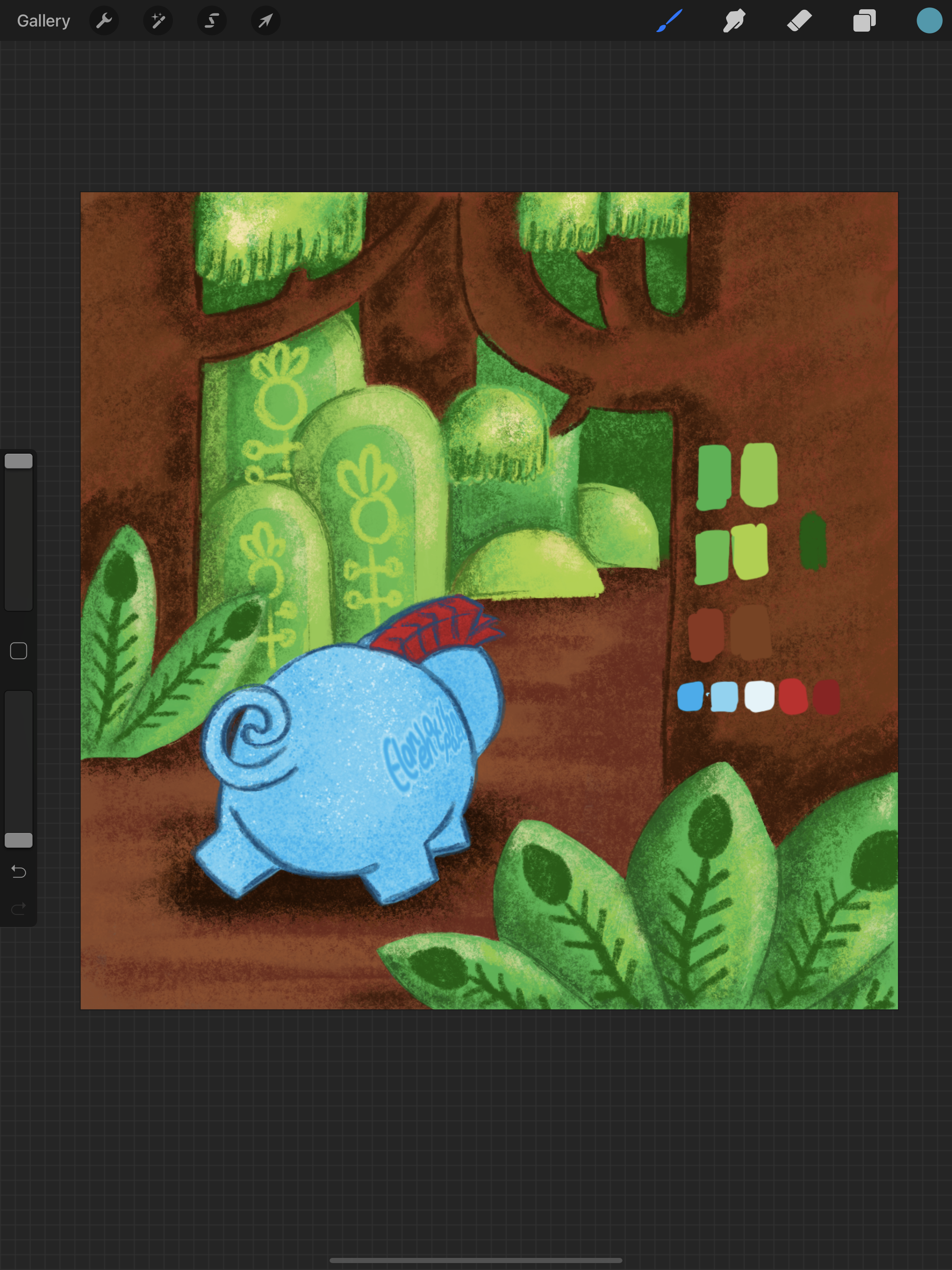Redo the last undone action

19,908
